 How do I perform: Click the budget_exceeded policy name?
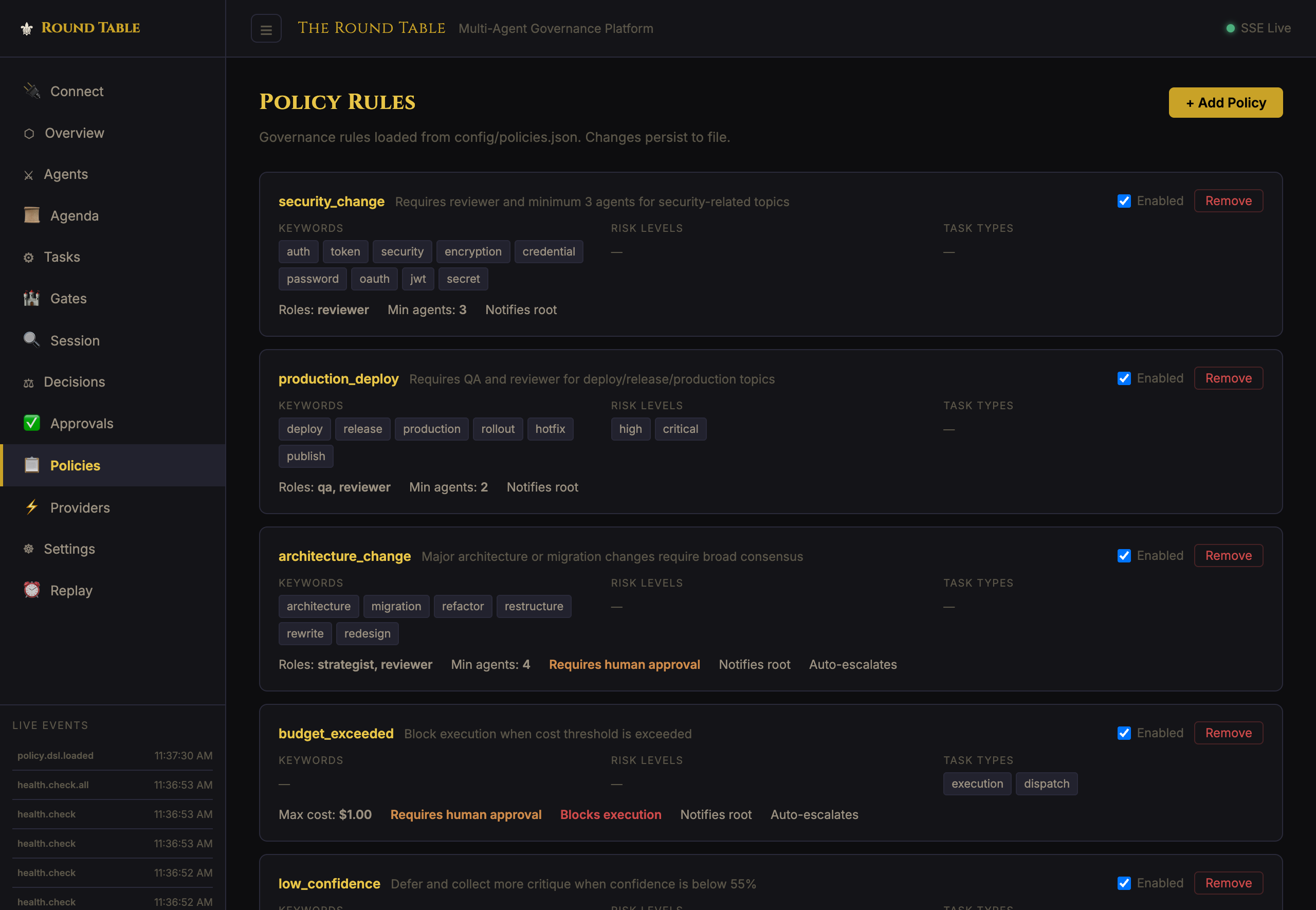coord(336,734)
